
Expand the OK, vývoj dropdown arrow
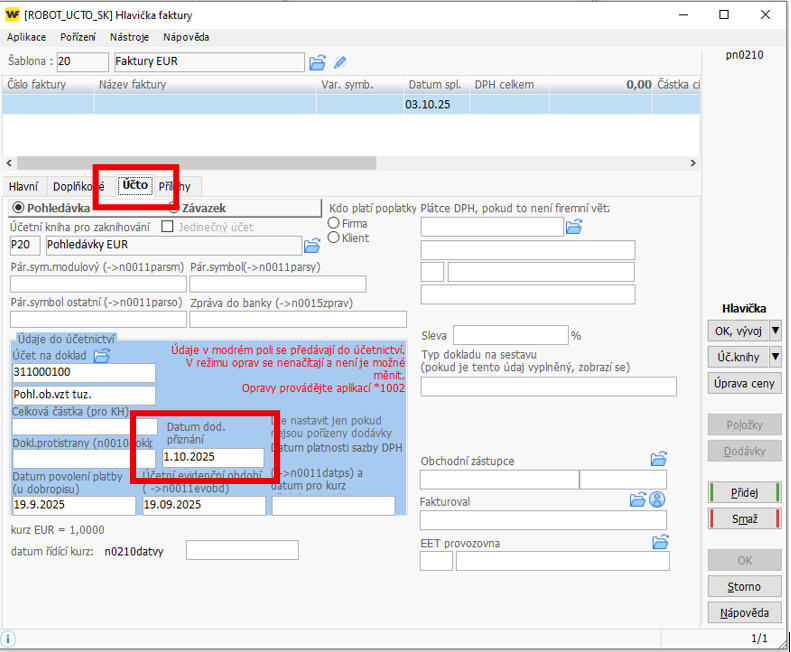775,331
